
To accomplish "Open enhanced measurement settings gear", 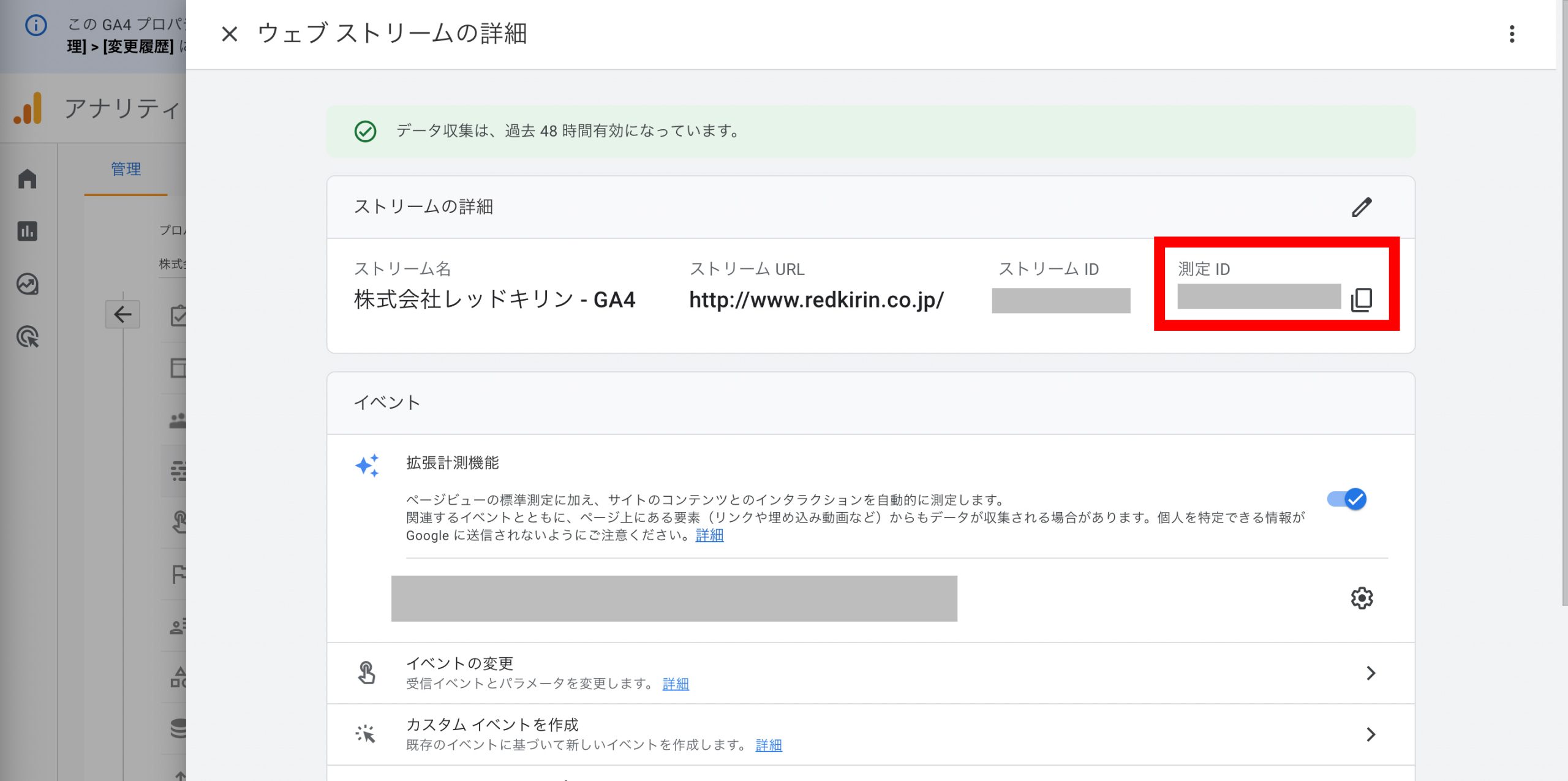I will (x=1362, y=598).
